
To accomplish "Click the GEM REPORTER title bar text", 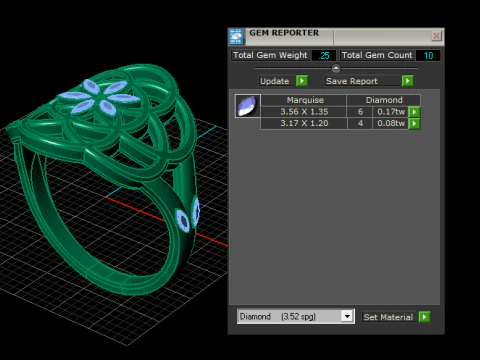I will pos(284,33).
